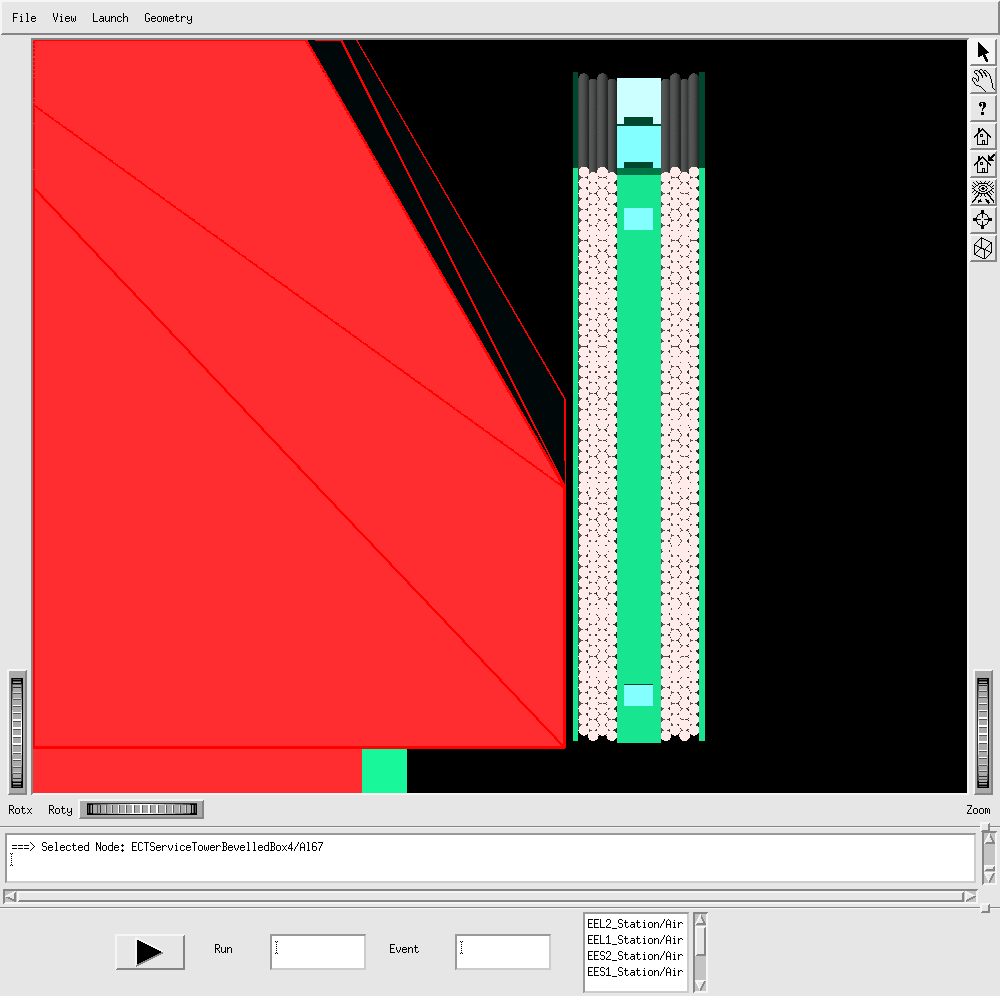This screenshot has height=996, width=1000.
Task: Click the Event input field
Action: [502, 952]
